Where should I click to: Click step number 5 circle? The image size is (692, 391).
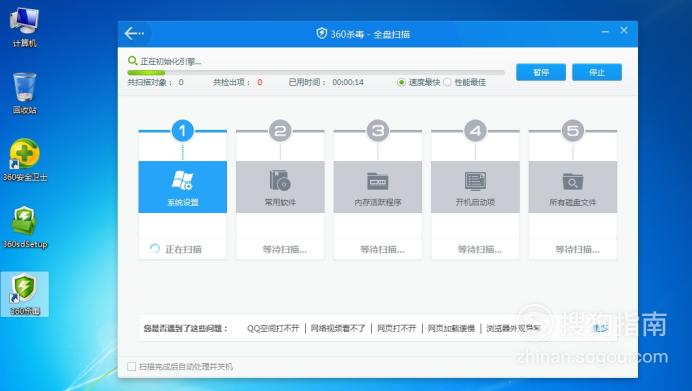[x=573, y=131]
